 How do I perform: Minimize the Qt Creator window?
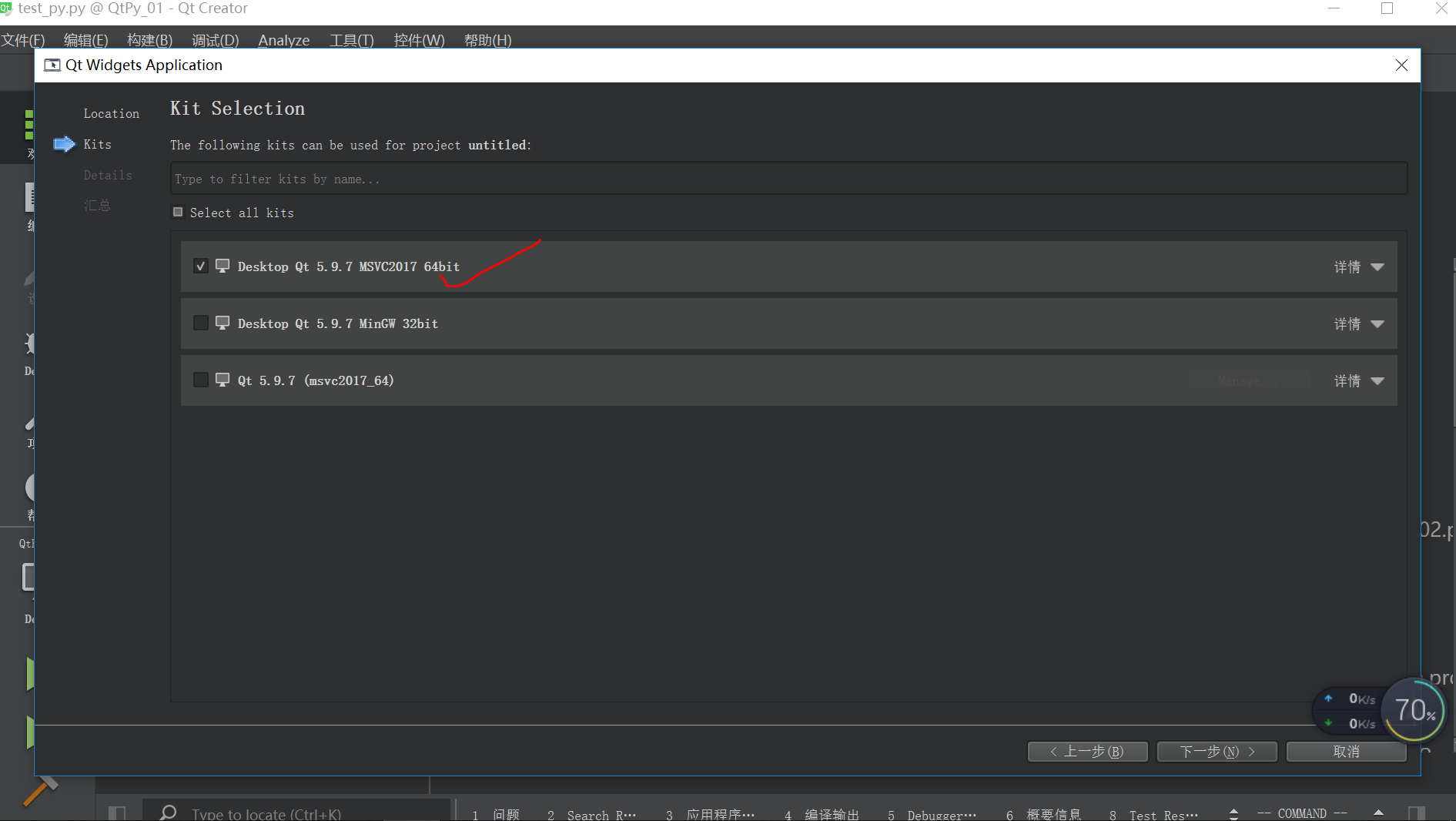pyautogui.click(x=1335, y=8)
